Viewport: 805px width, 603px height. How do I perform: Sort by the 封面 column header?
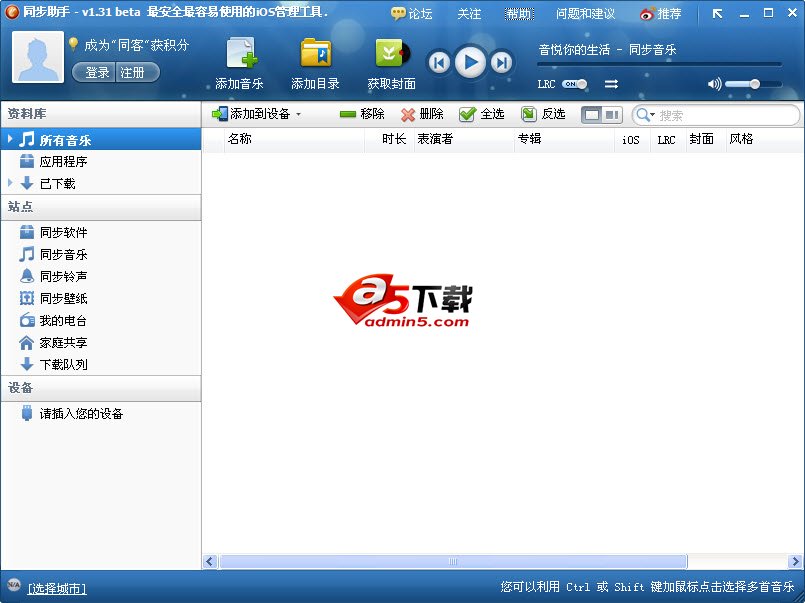(706, 140)
